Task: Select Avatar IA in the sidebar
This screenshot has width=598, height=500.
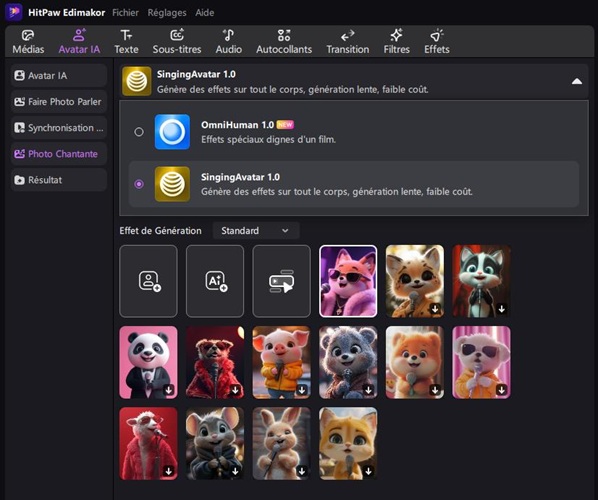Action: pos(59,76)
